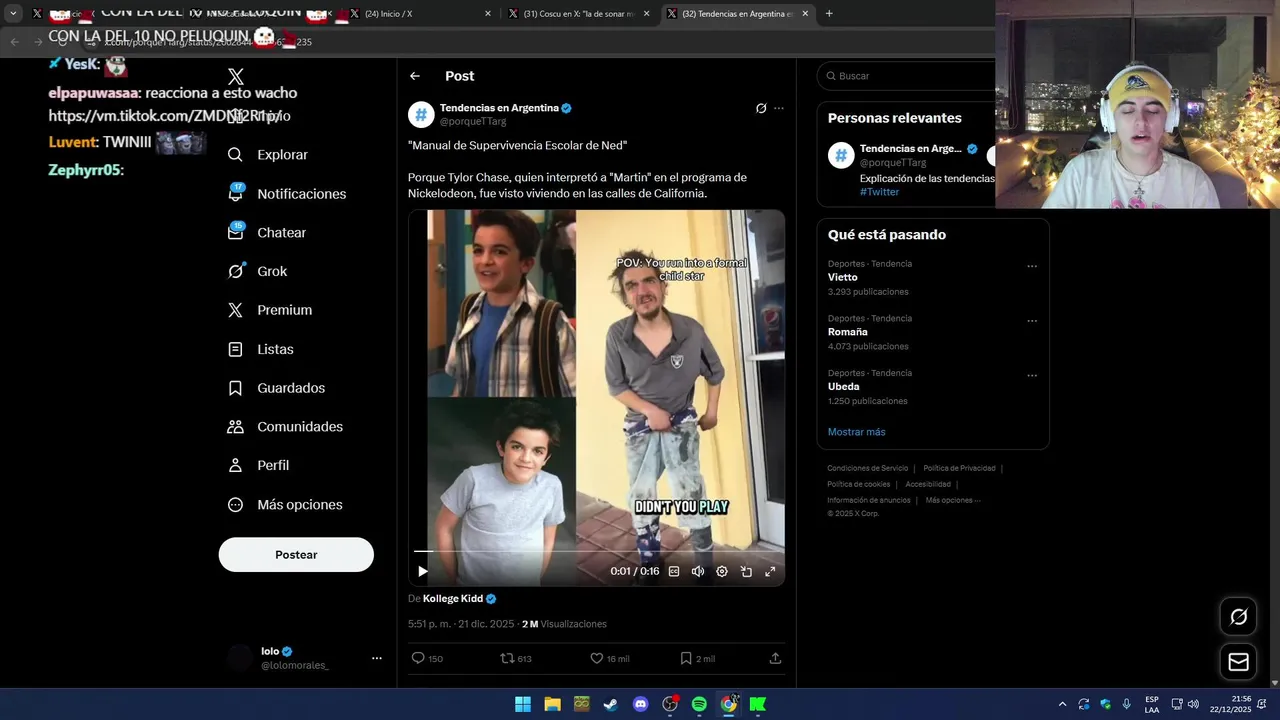Click the 2 M Visualizaciones count

click(564, 624)
